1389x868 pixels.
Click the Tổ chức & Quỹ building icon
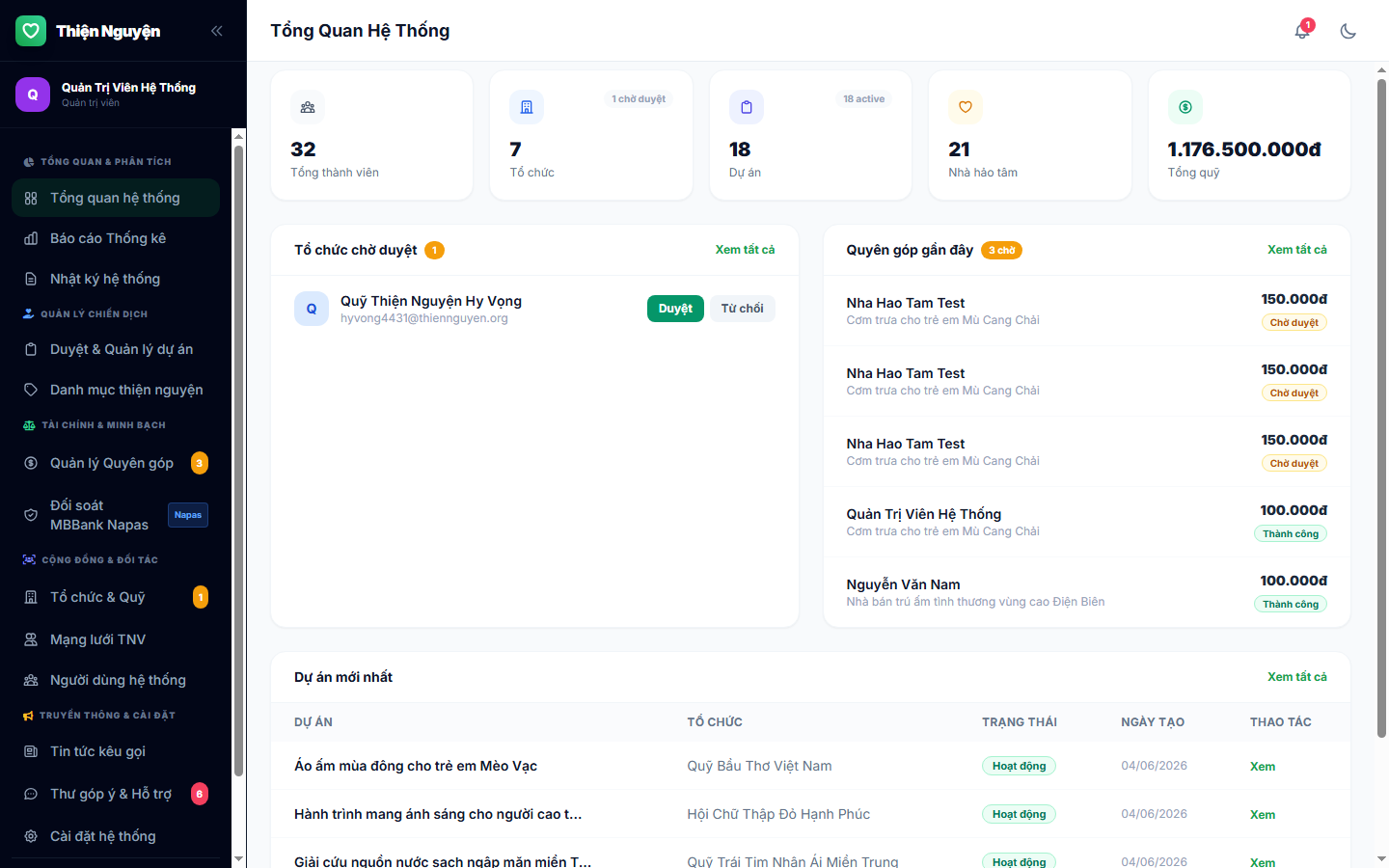pos(31,597)
